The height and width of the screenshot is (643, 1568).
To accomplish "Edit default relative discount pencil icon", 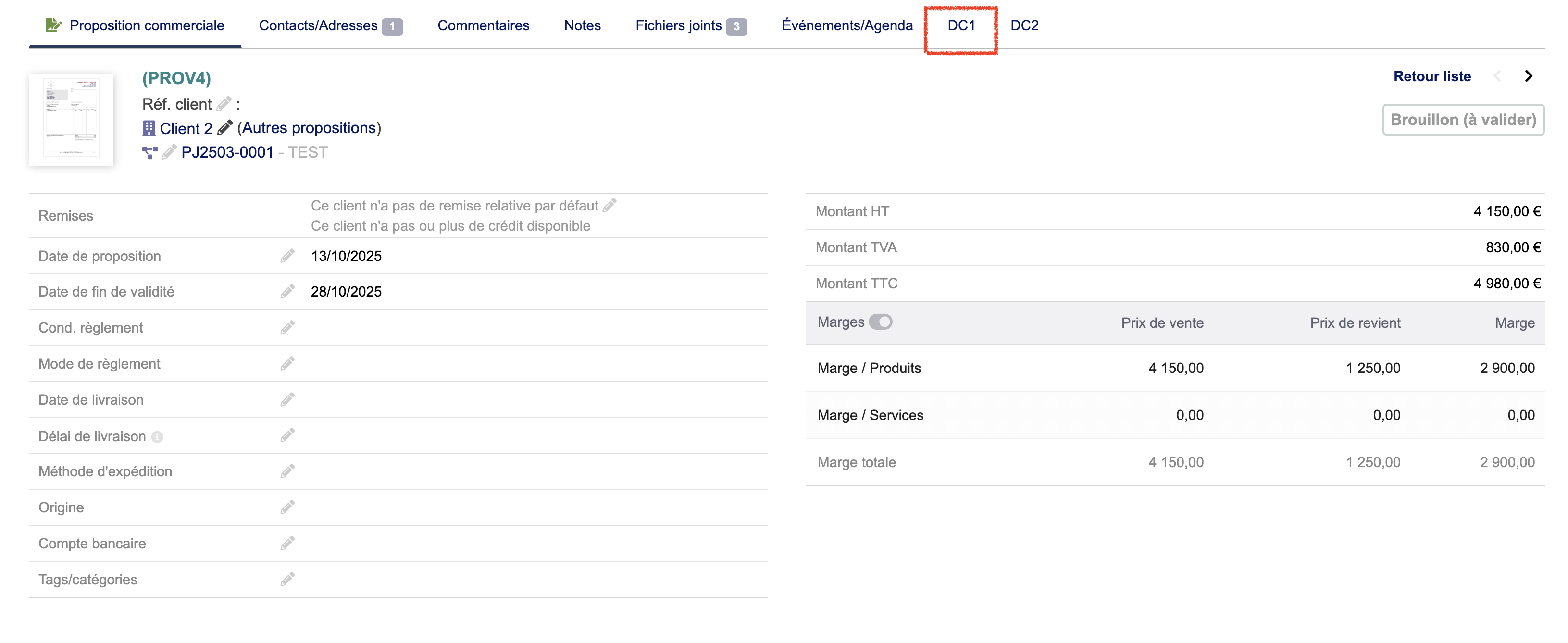I will click(x=610, y=206).
